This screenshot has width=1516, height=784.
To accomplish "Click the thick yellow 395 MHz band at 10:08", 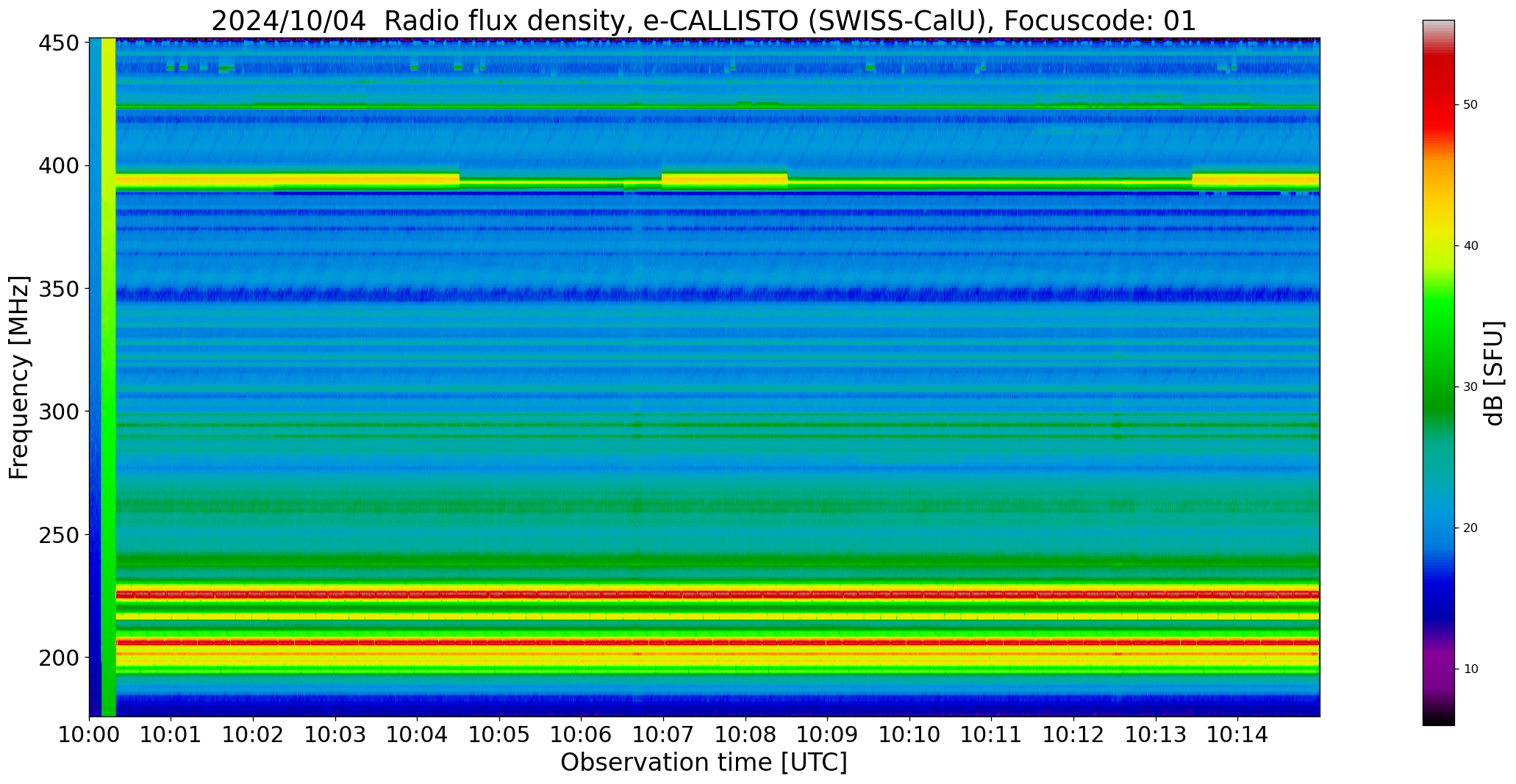I will [725, 180].
